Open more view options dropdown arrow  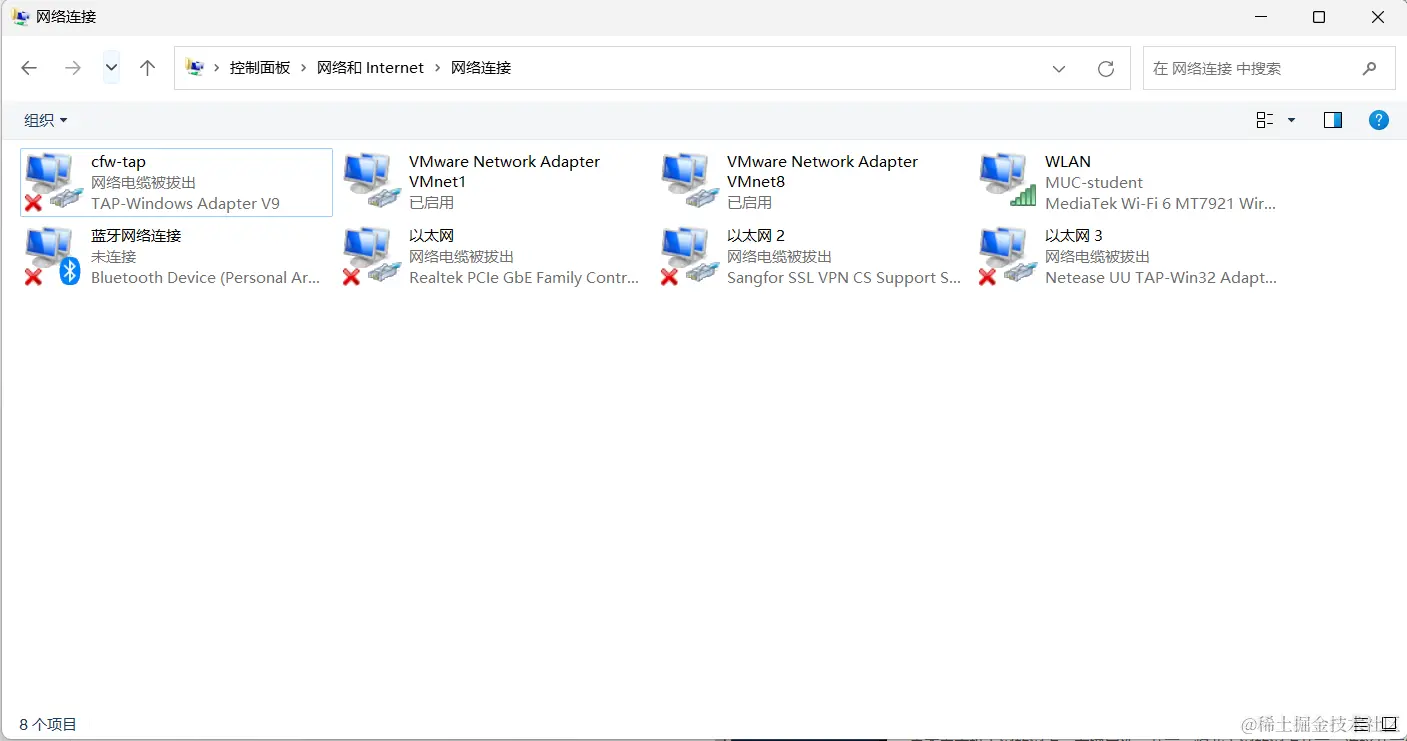(1291, 120)
